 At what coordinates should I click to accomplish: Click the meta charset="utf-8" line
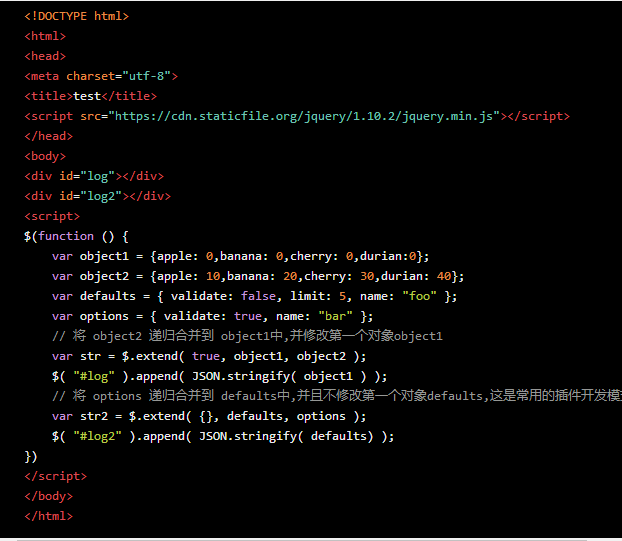tap(101, 76)
